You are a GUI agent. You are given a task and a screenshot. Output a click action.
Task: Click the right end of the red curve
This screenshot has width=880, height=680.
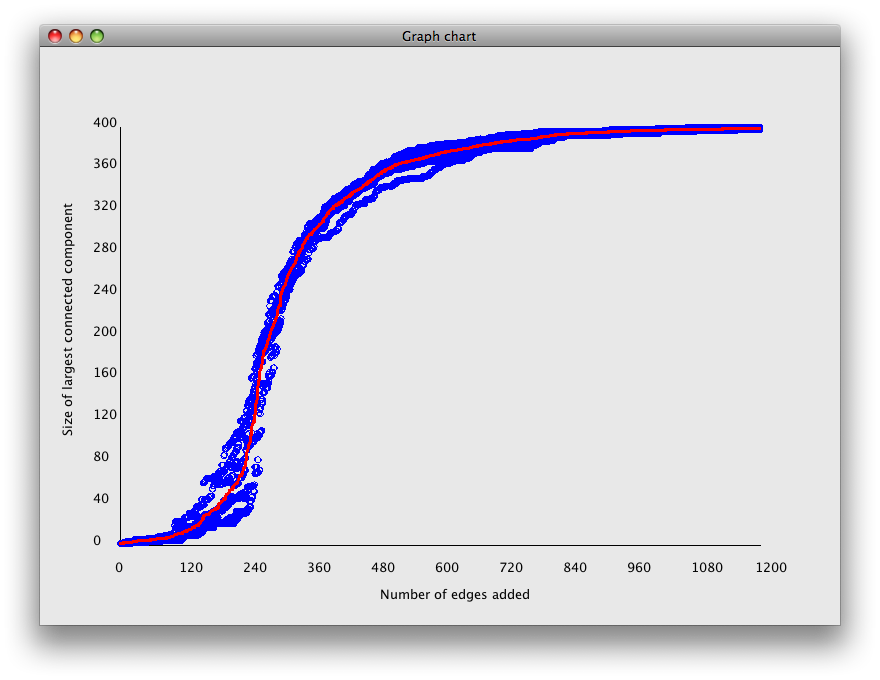[760, 129]
